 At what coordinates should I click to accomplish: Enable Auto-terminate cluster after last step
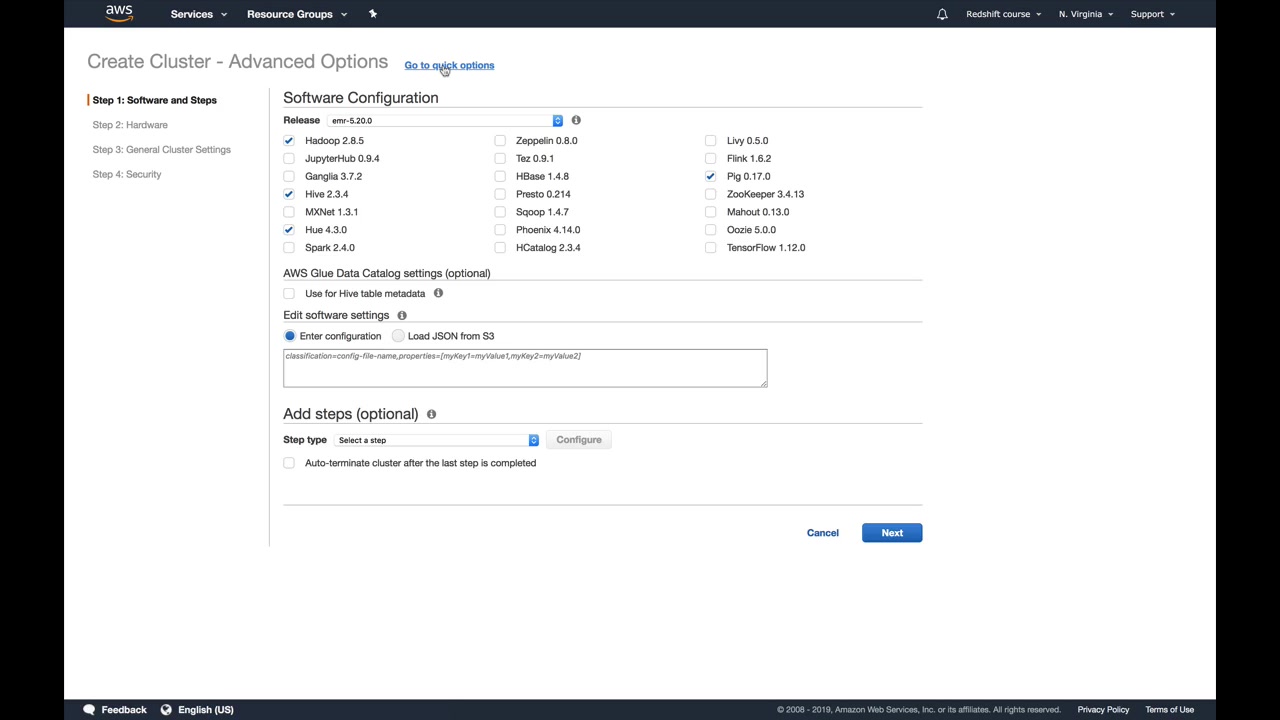[x=289, y=463]
